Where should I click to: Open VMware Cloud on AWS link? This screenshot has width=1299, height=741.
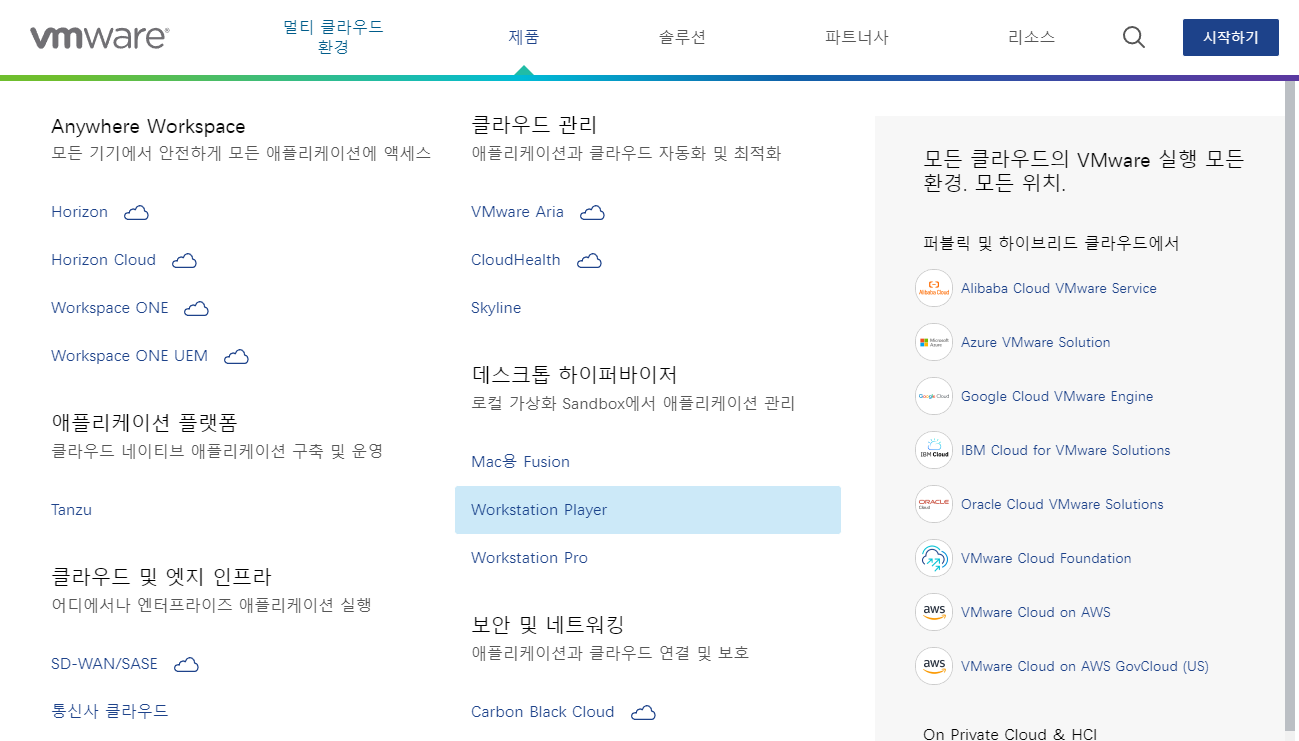(1035, 612)
